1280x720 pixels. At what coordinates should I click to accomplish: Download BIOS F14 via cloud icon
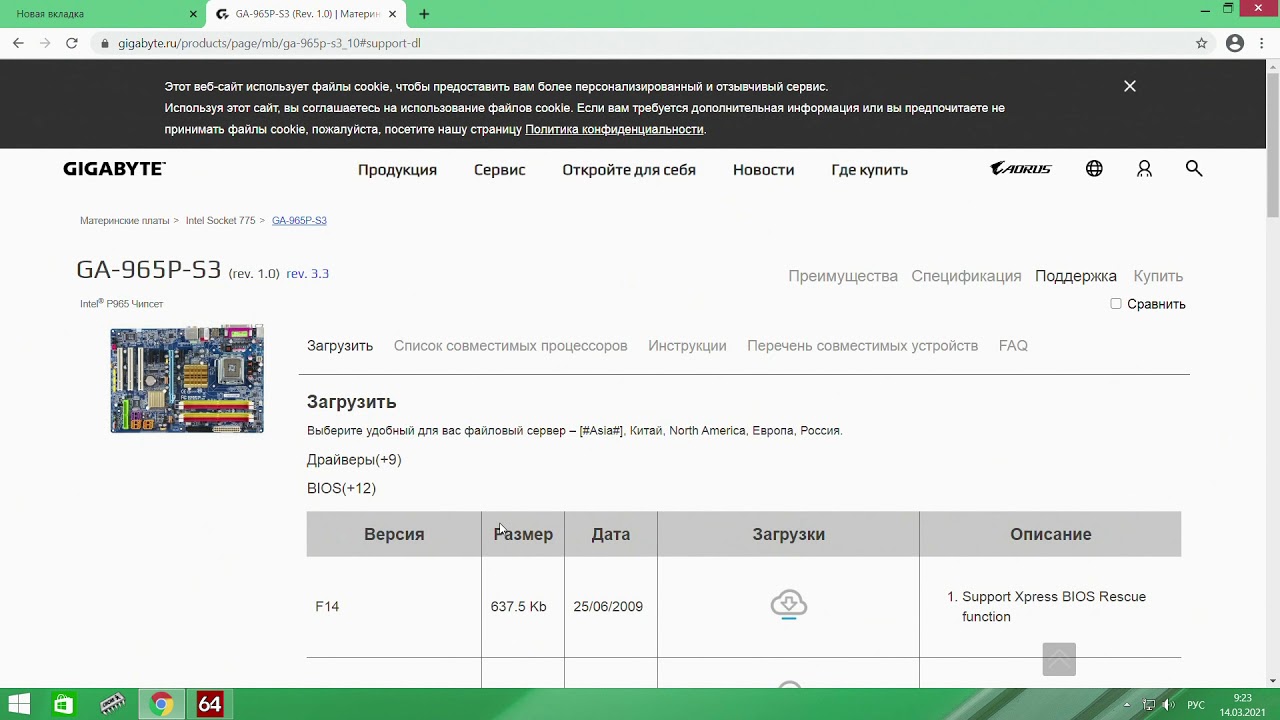pyautogui.click(x=789, y=604)
